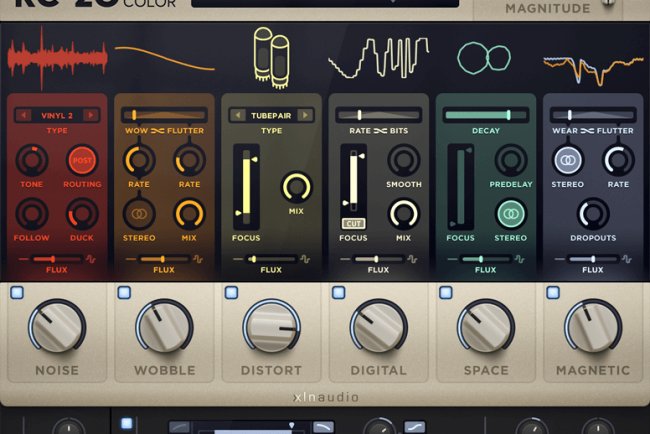Adjust the Wobble Flux slider

(164, 259)
